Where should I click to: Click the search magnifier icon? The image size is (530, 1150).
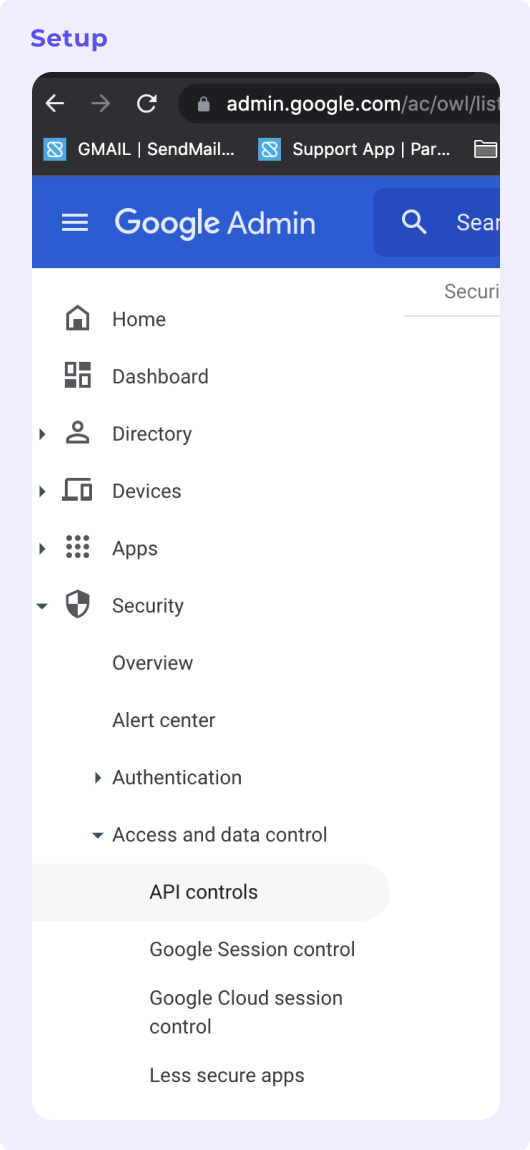pos(414,222)
